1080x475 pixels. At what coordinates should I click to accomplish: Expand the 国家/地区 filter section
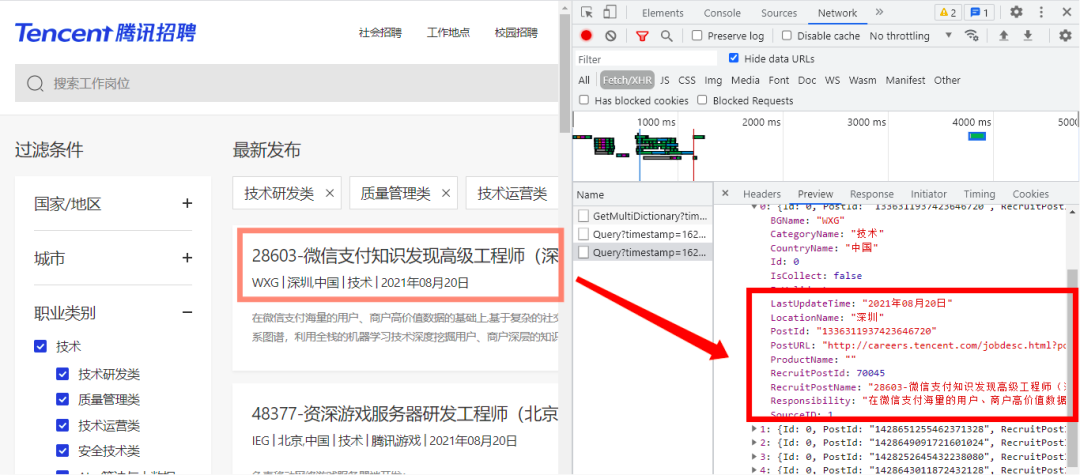187,203
